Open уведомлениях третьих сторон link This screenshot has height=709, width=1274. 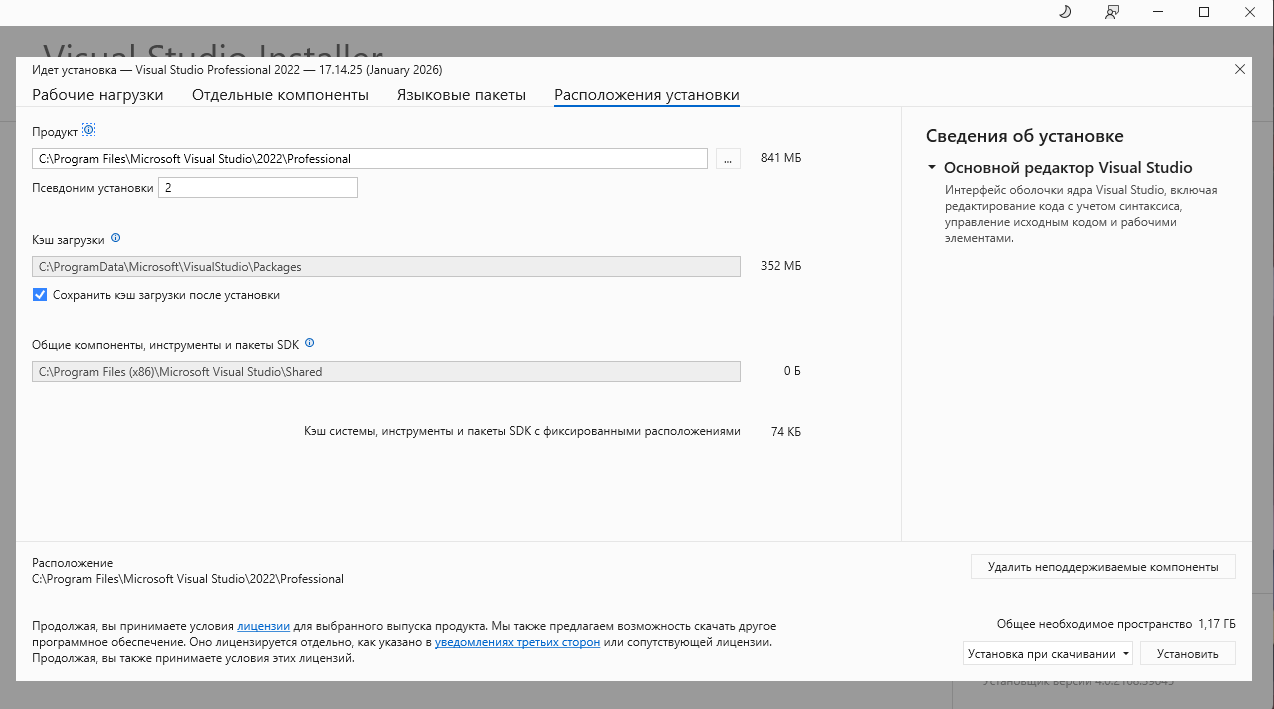[517, 642]
